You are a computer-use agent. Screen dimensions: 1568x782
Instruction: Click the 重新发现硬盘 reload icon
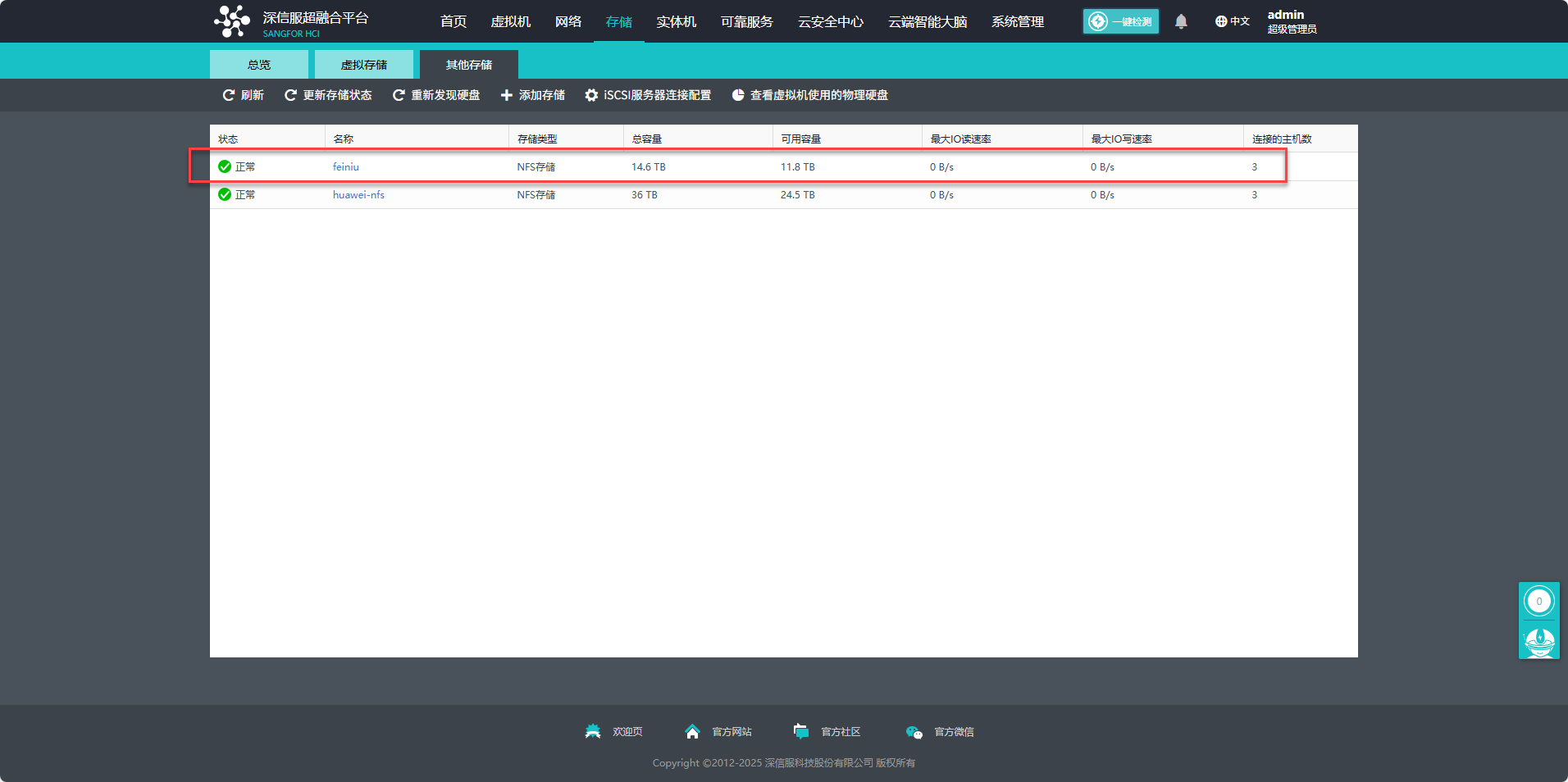click(x=399, y=95)
